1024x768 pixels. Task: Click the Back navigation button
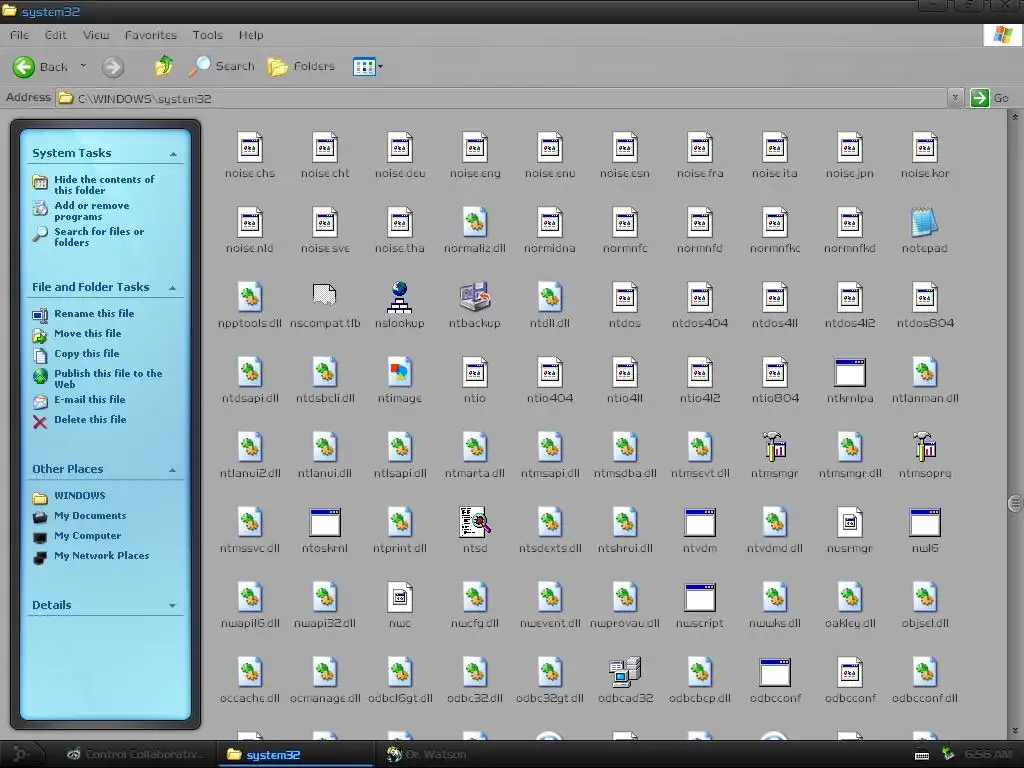click(40, 67)
